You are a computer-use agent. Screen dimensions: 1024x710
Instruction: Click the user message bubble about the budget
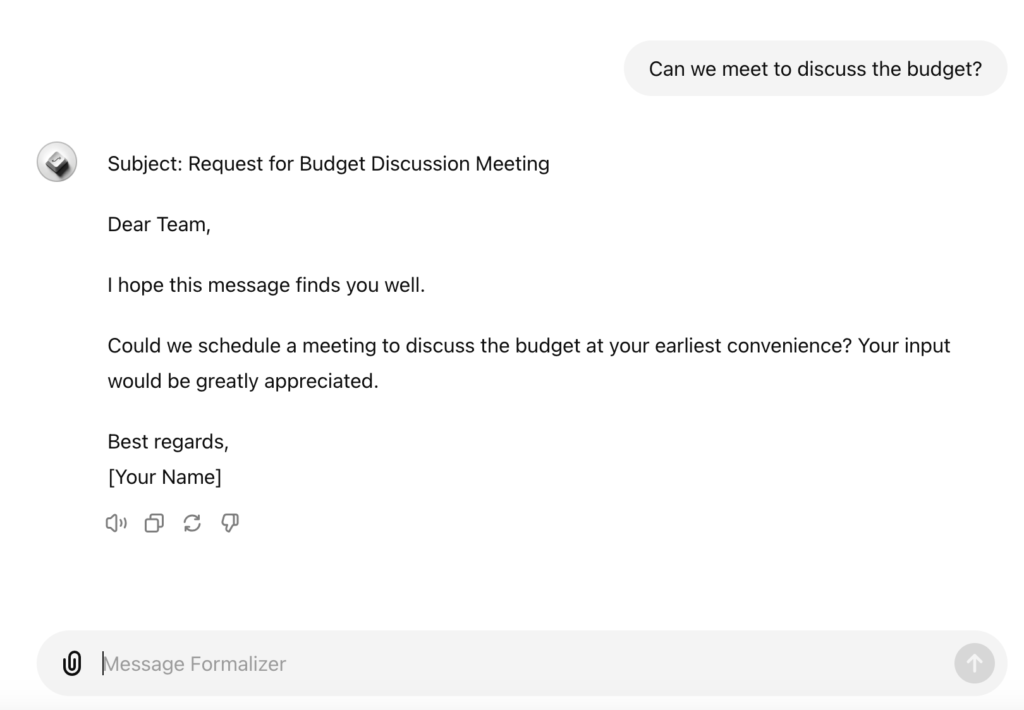pyautogui.click(x=815, y=68)
